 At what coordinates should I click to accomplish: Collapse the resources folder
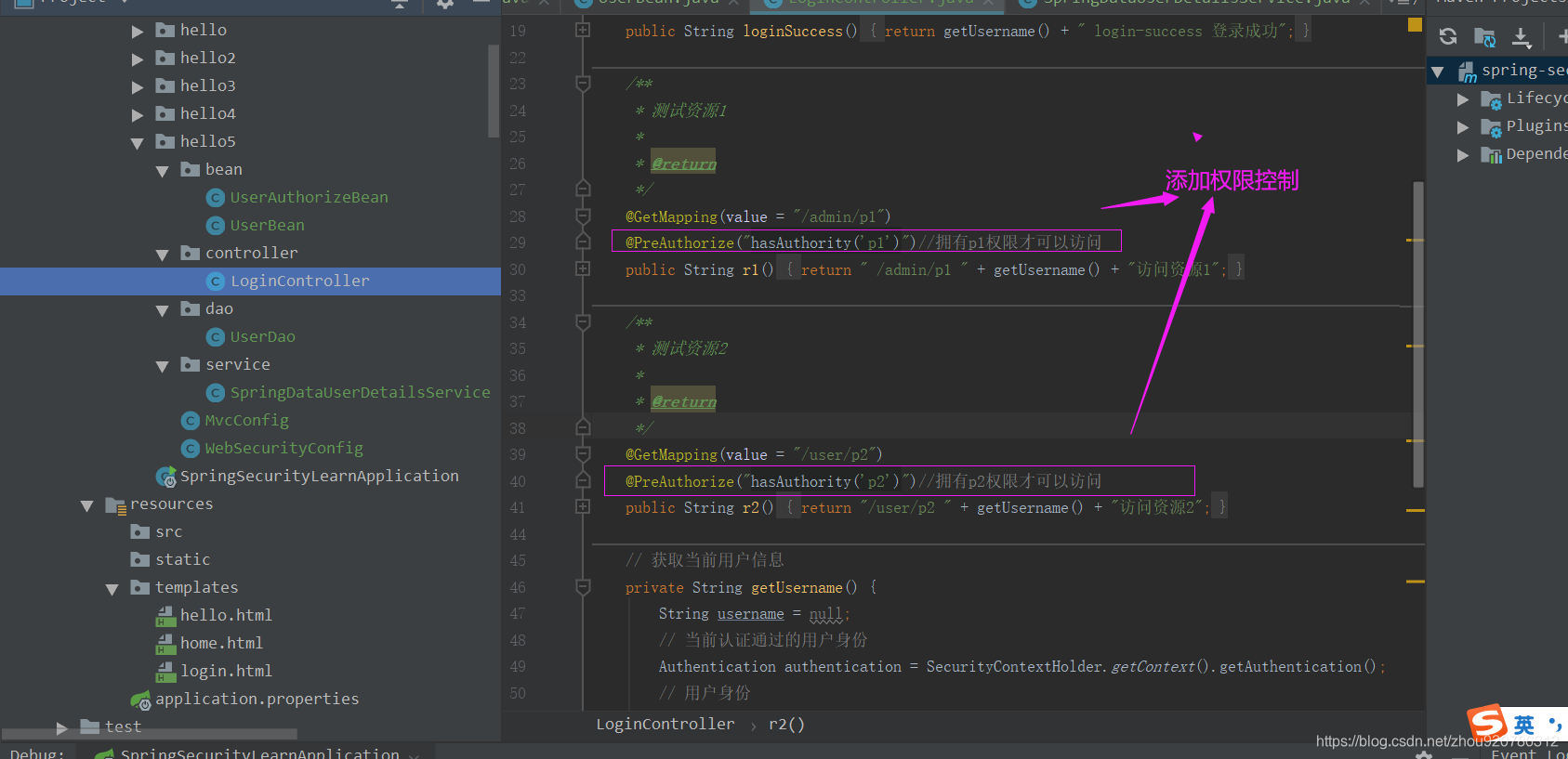87,505
